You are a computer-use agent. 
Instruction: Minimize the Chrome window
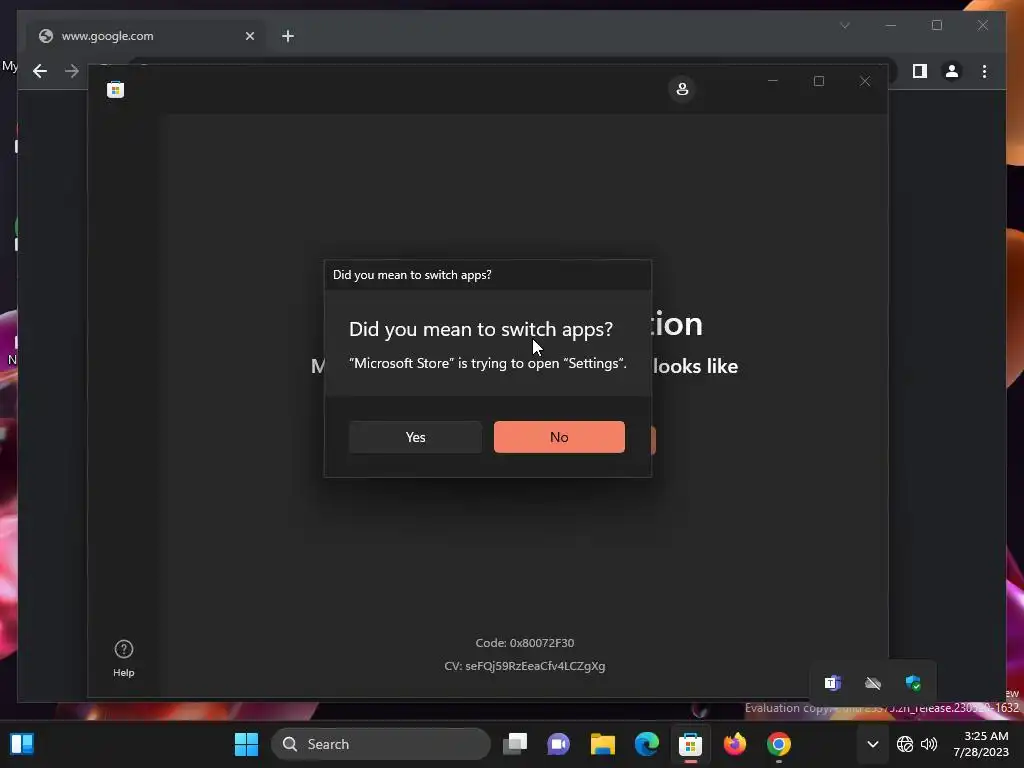891,25
